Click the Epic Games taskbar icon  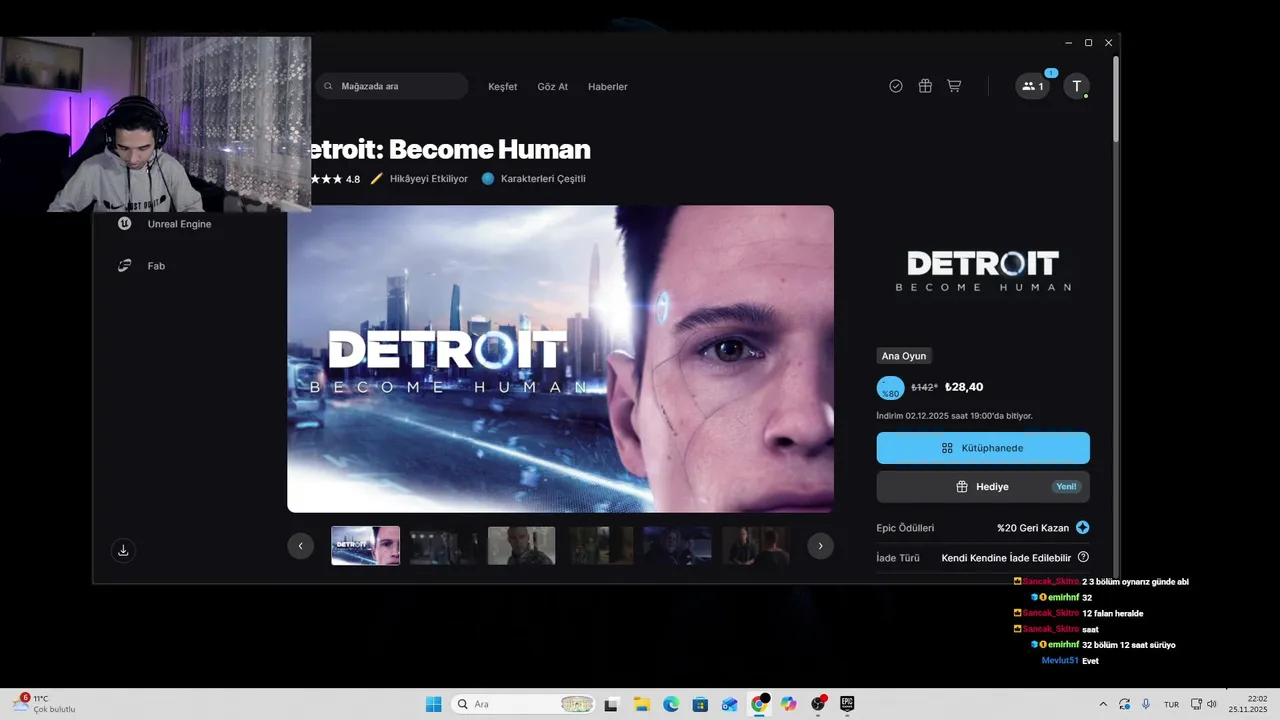tap(847, 704)
